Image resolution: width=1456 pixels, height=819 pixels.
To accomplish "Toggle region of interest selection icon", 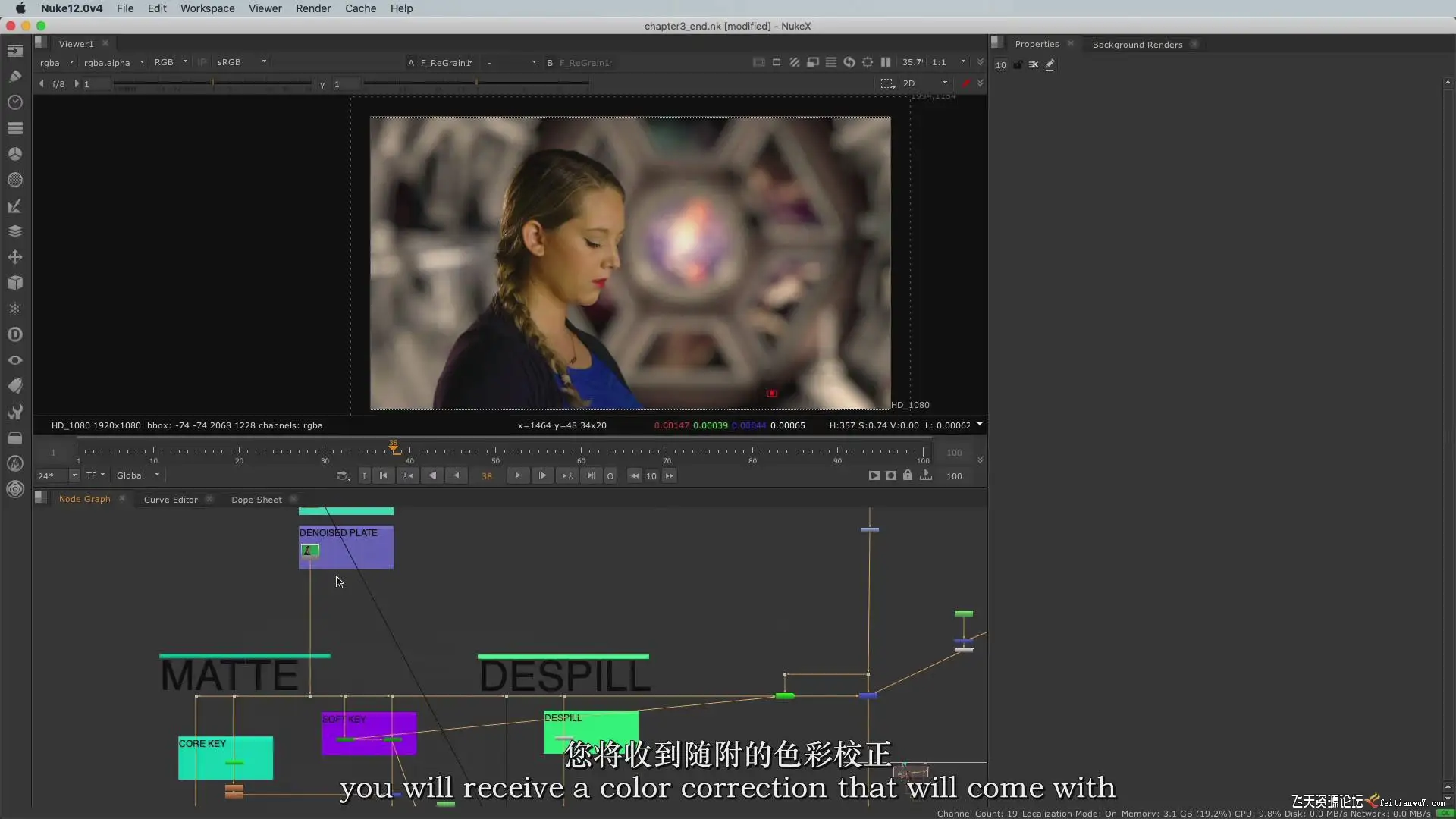I will click(887, 83).
